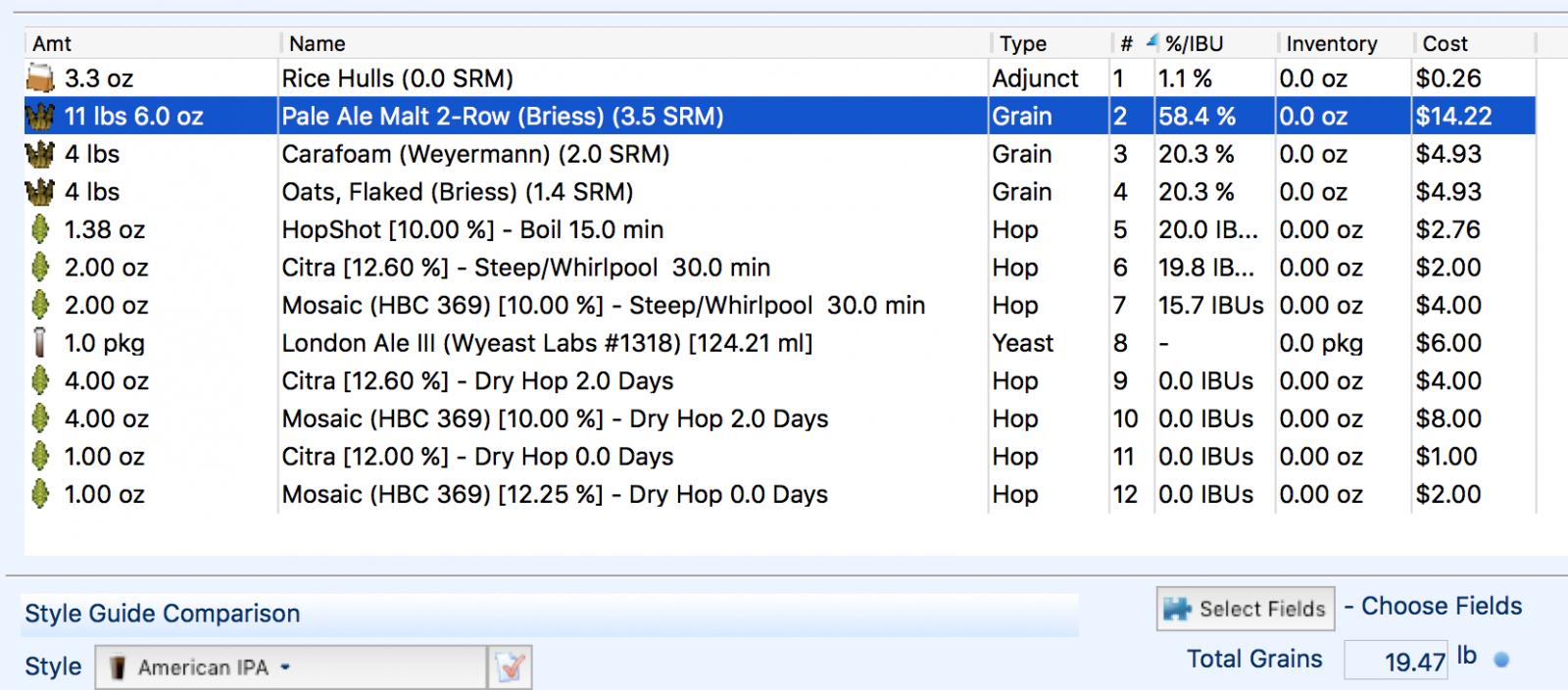Select Oats, Flaked (Briess) row

click(780, 192)
